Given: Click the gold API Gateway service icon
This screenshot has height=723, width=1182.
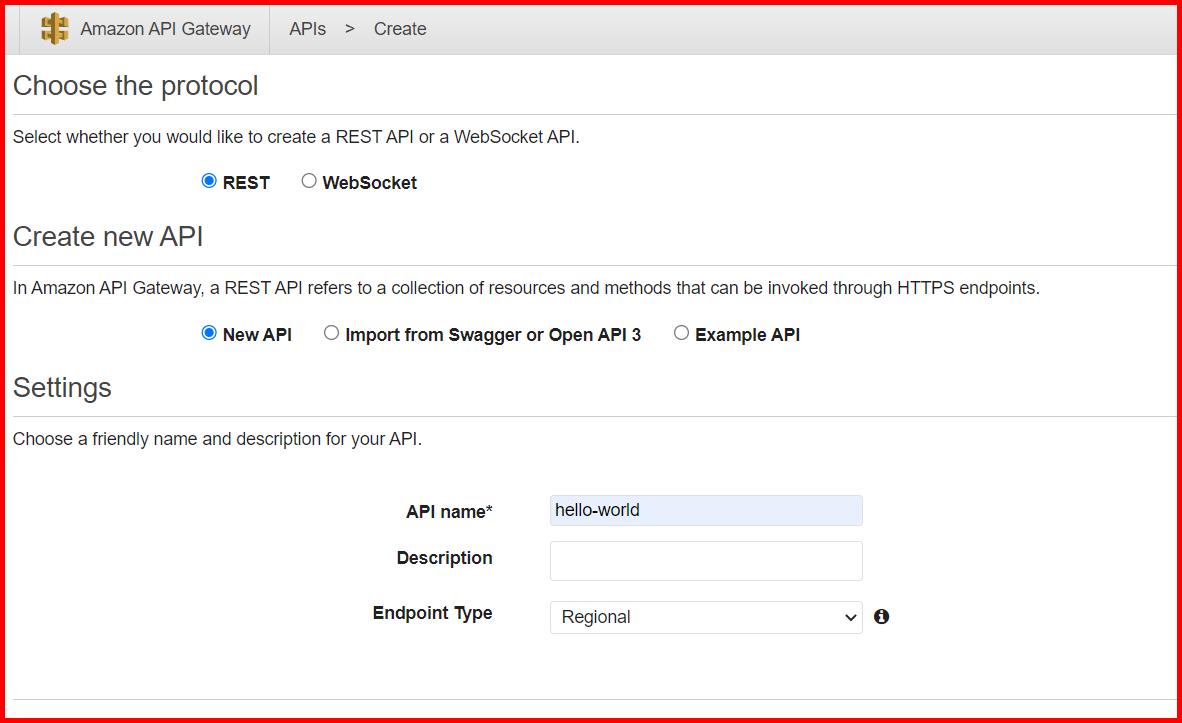Looking at the screenshot, I should point(55,29).
